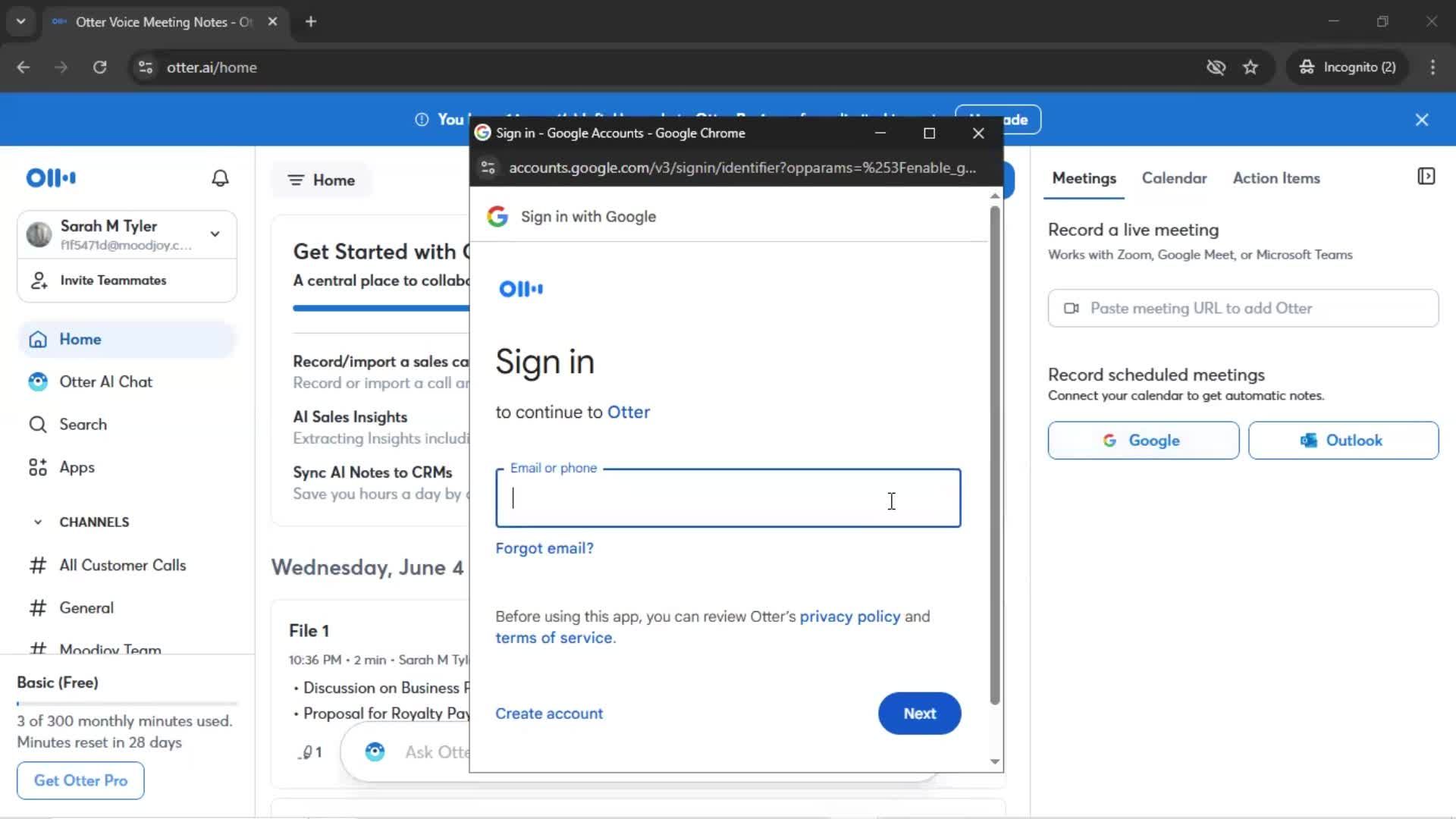The height and width of the screenshot is (819, 1456).
Task: Click Sync AI Notes to CRMs item
Action: 372,472
